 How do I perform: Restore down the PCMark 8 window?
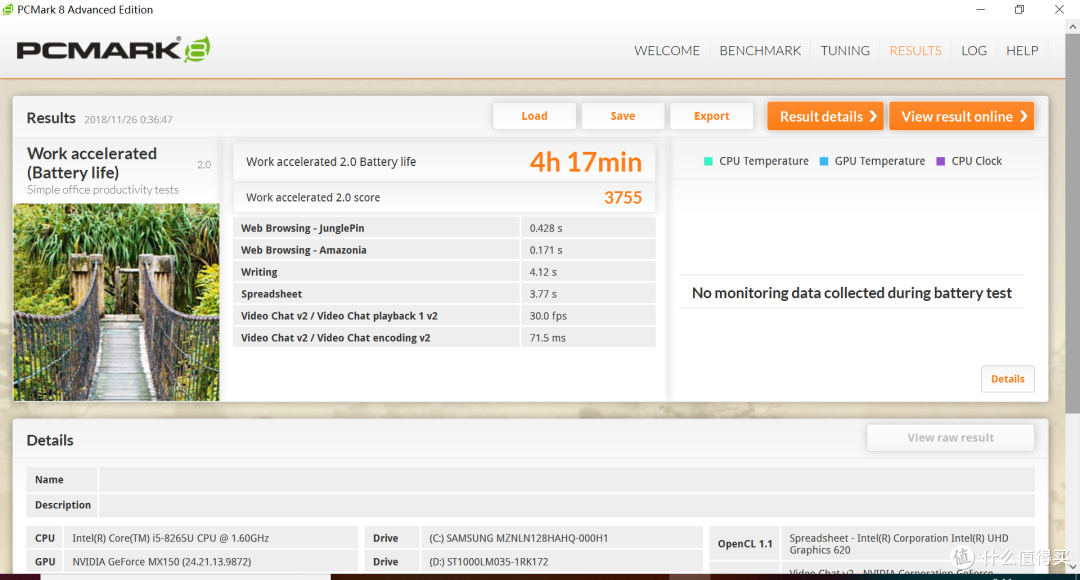[1019, 10]
